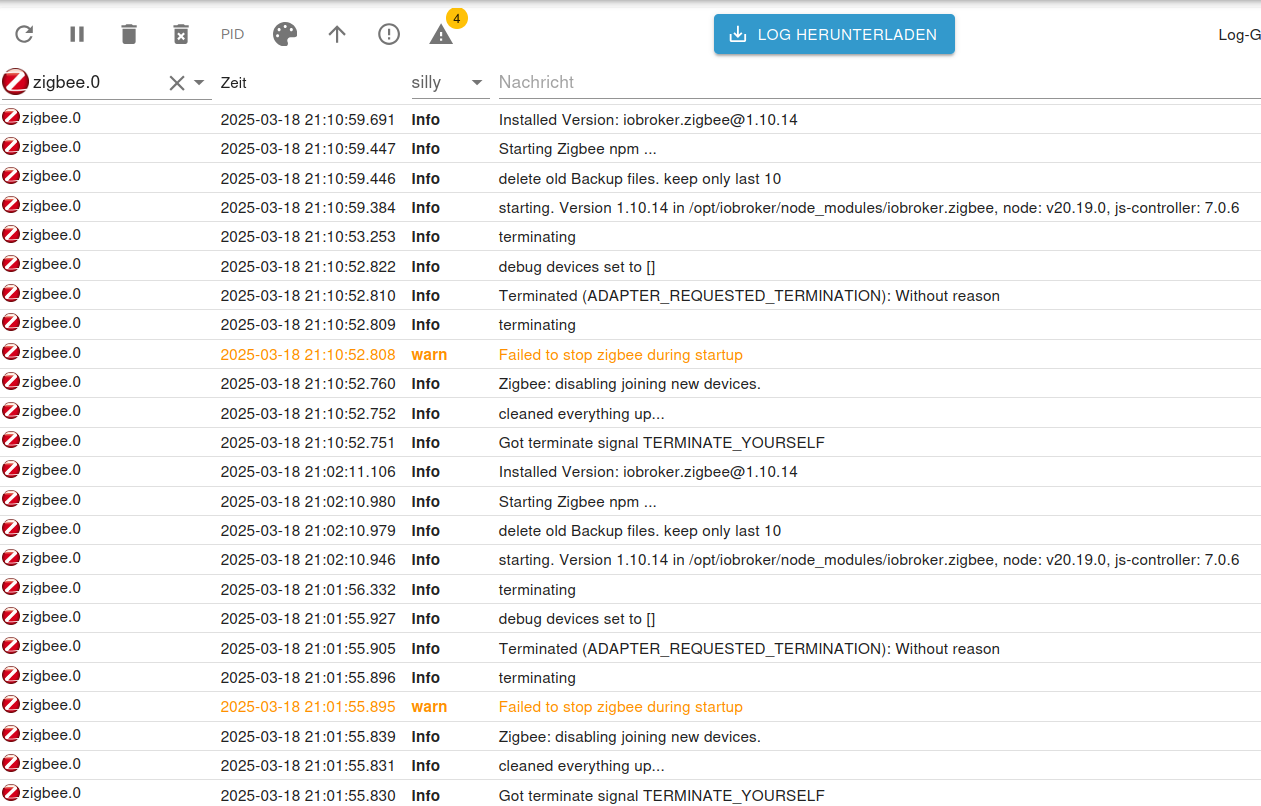Open the silly log level dropdown
The image size is (1261, 806).
coord(449,82)
